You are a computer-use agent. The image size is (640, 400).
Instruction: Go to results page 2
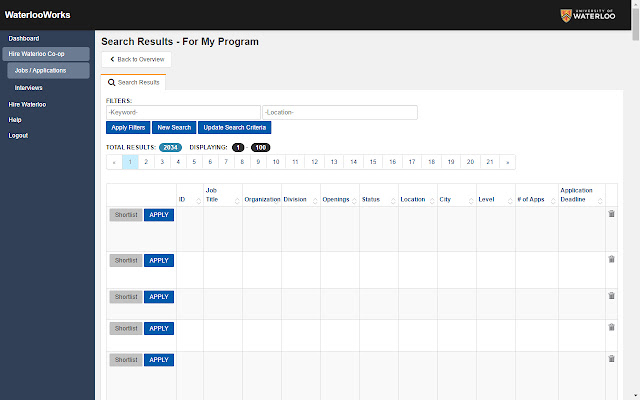click(x=146, y=162)
